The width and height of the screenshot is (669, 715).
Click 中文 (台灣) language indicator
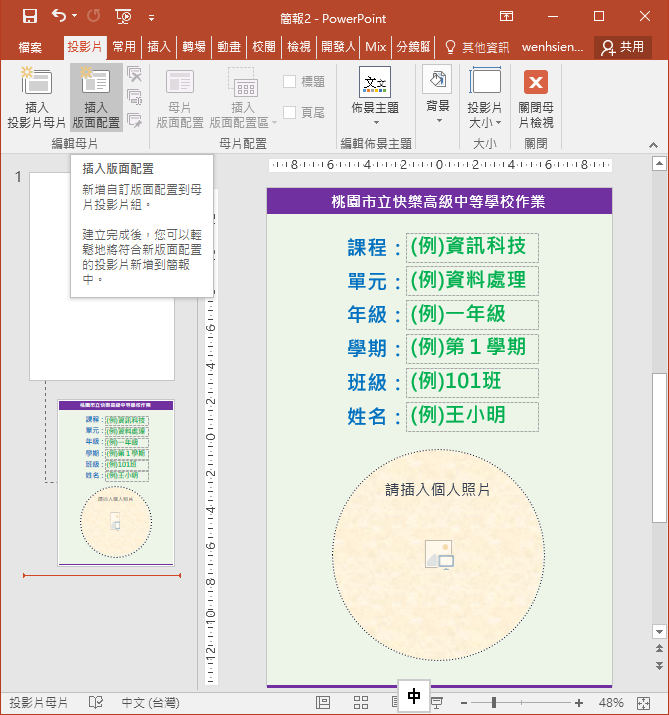point(150,703)
